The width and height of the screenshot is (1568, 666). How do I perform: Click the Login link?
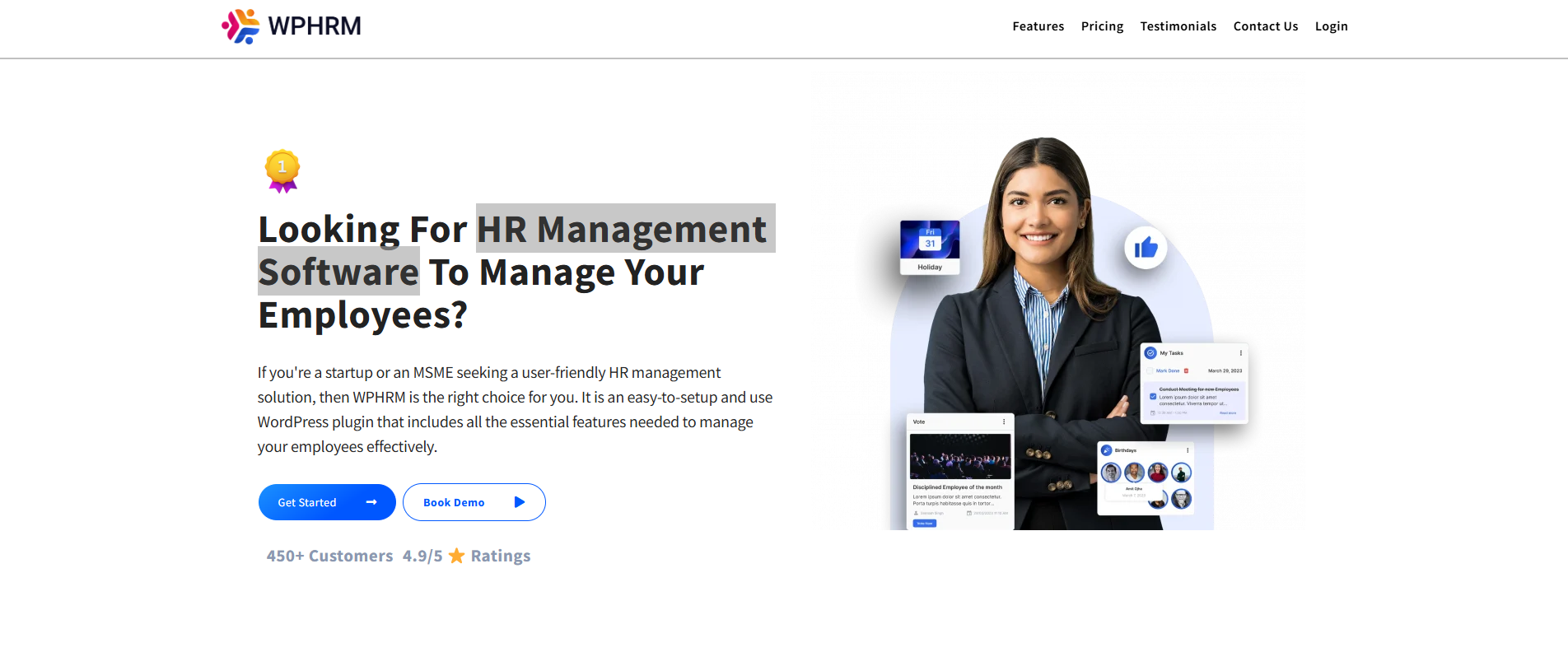(x=1331, y=26)
